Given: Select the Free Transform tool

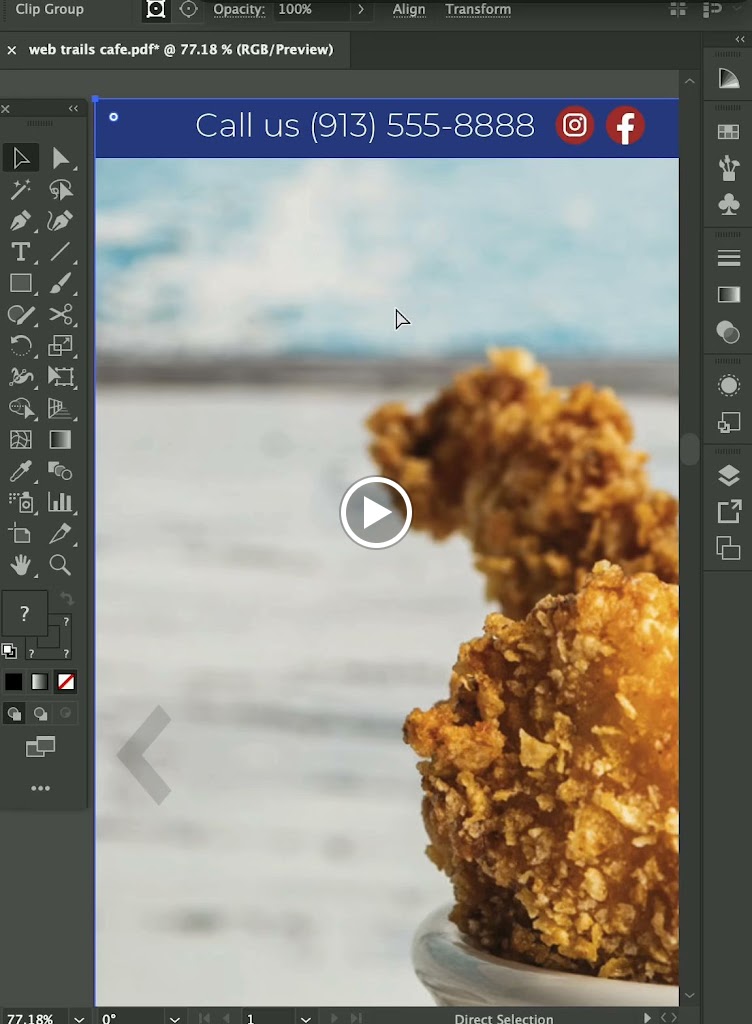Looking at the screenshot, I should pyautogui.click(x=61, y=377).
